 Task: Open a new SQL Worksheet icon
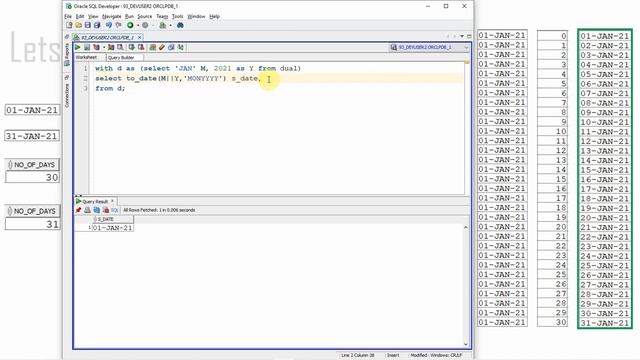coord(162,25)
